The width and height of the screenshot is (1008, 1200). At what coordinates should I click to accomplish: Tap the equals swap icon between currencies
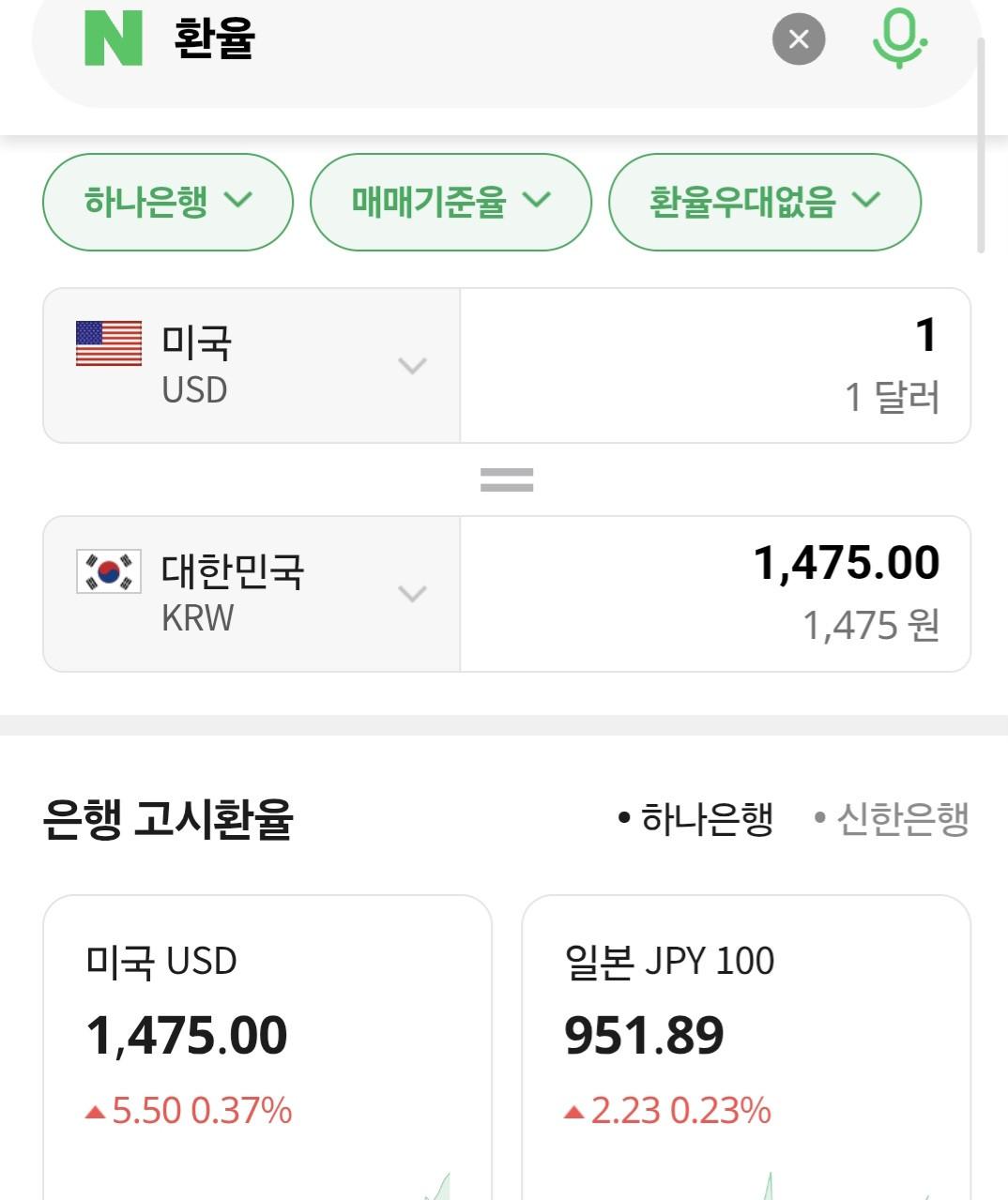[507, 480]
